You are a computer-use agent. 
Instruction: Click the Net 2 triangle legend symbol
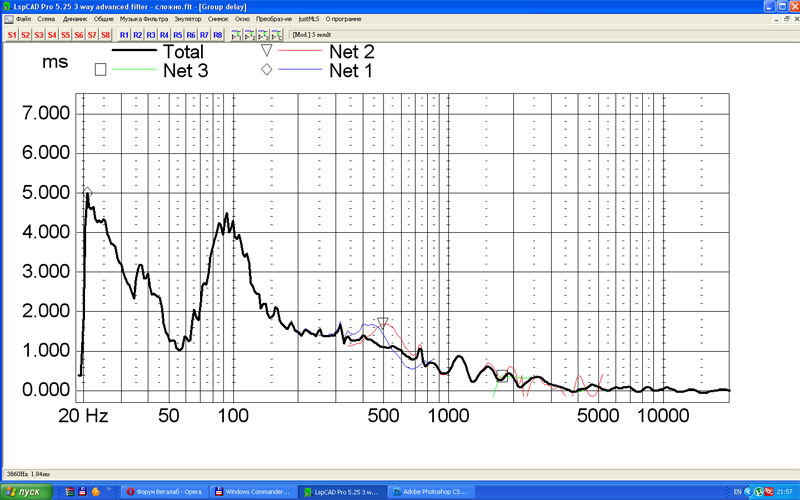(x=267, y=49)
